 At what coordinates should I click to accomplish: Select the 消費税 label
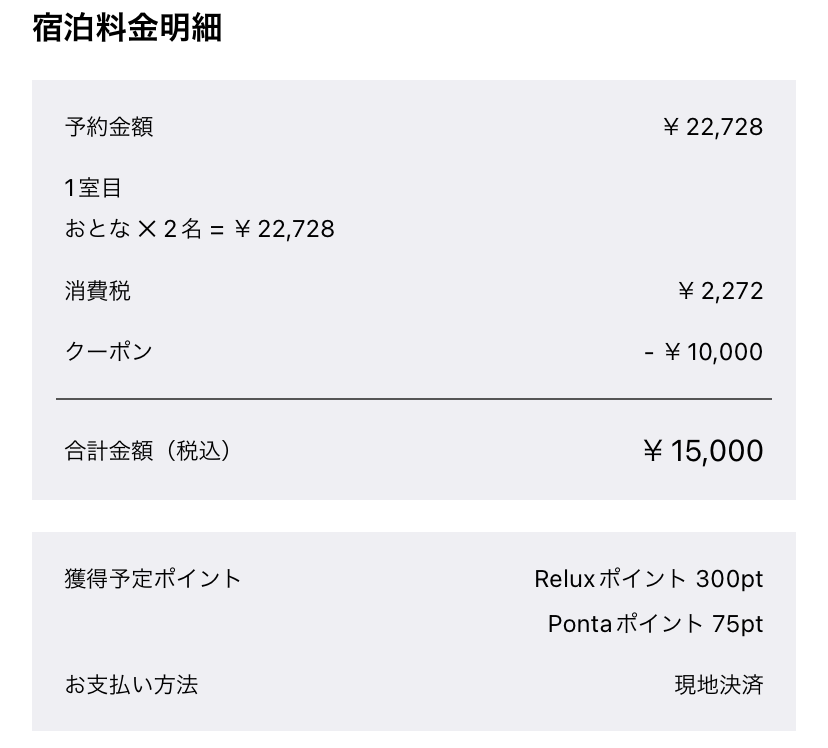click(98, 291)
